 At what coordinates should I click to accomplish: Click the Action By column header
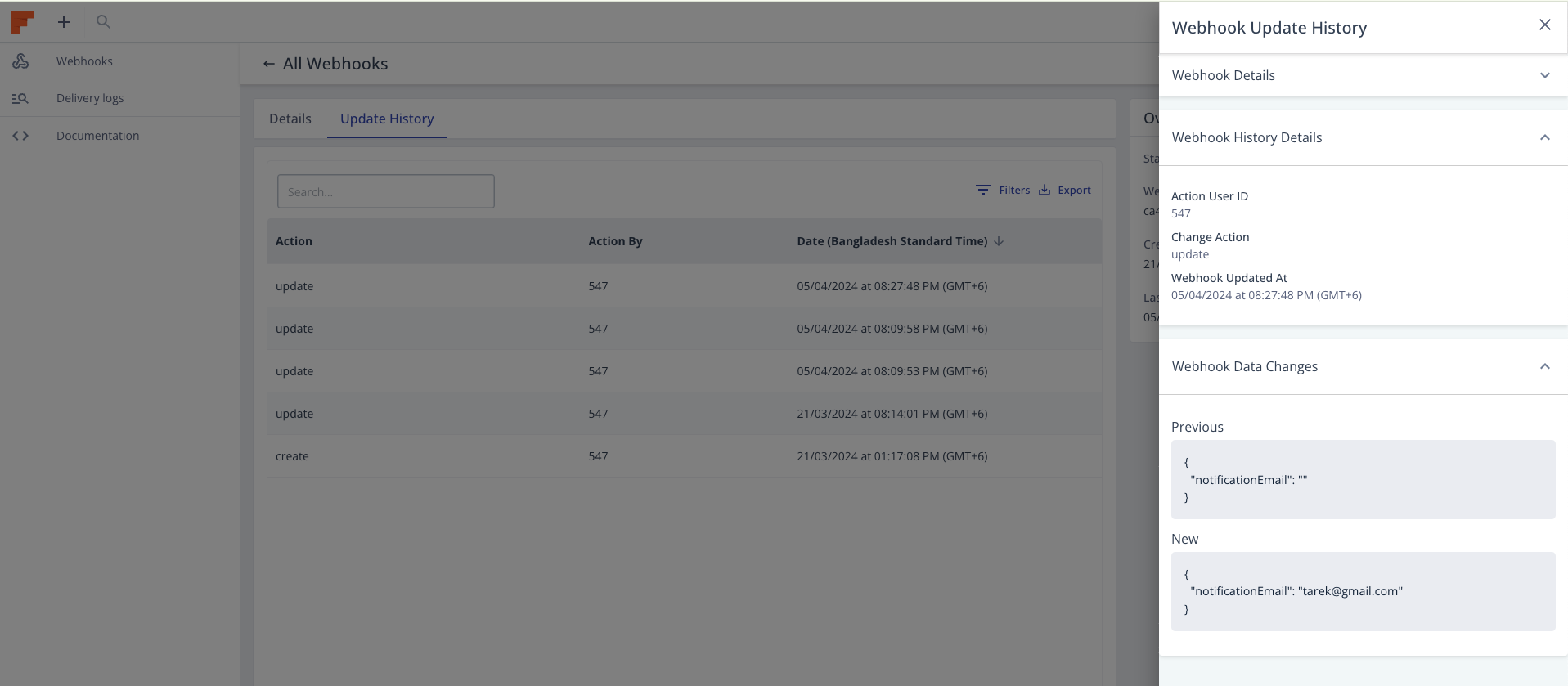tap(615, 241)
